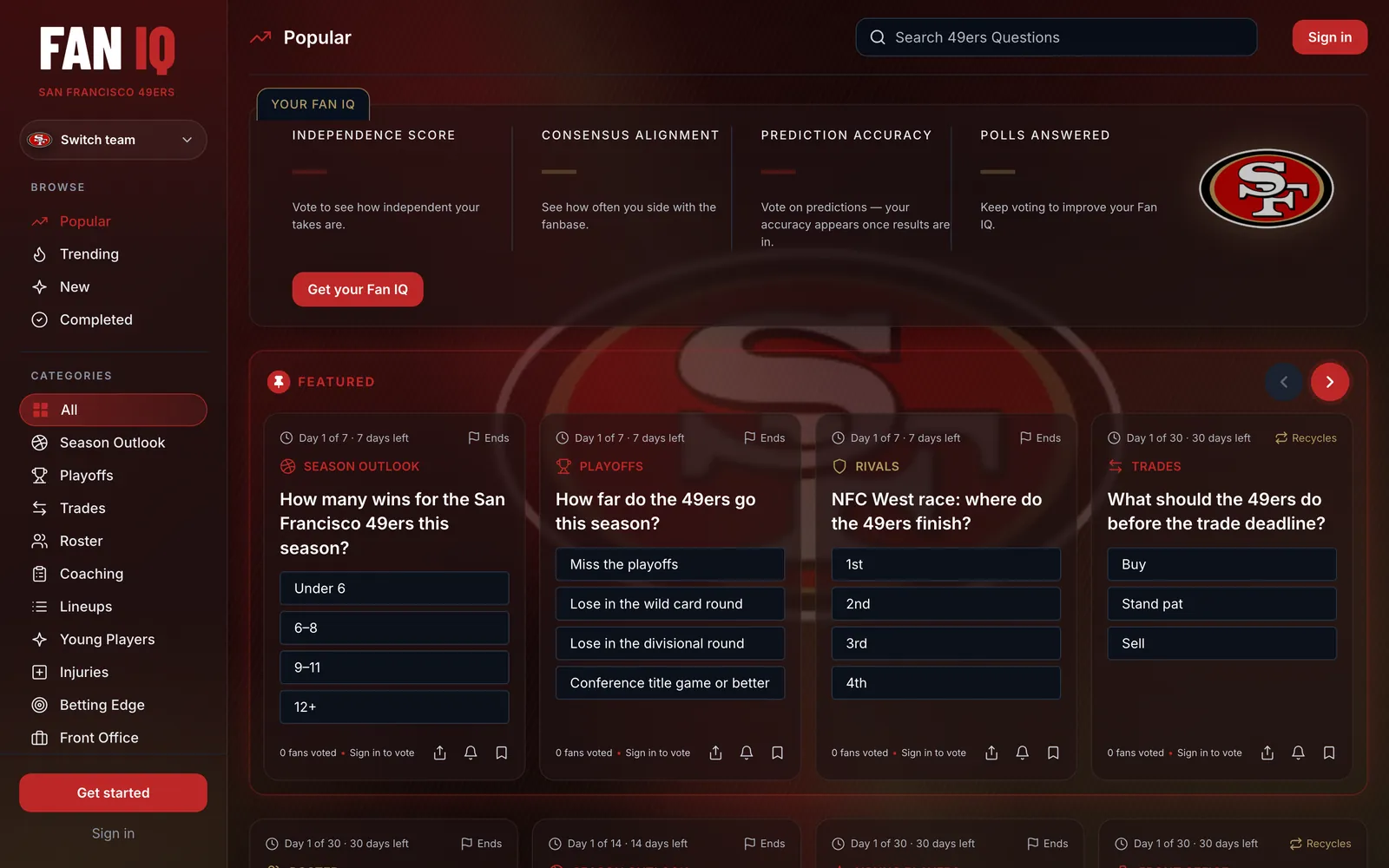1389x868 pixels.
Task: View Completed questions
Action: (x=113, y=319)
